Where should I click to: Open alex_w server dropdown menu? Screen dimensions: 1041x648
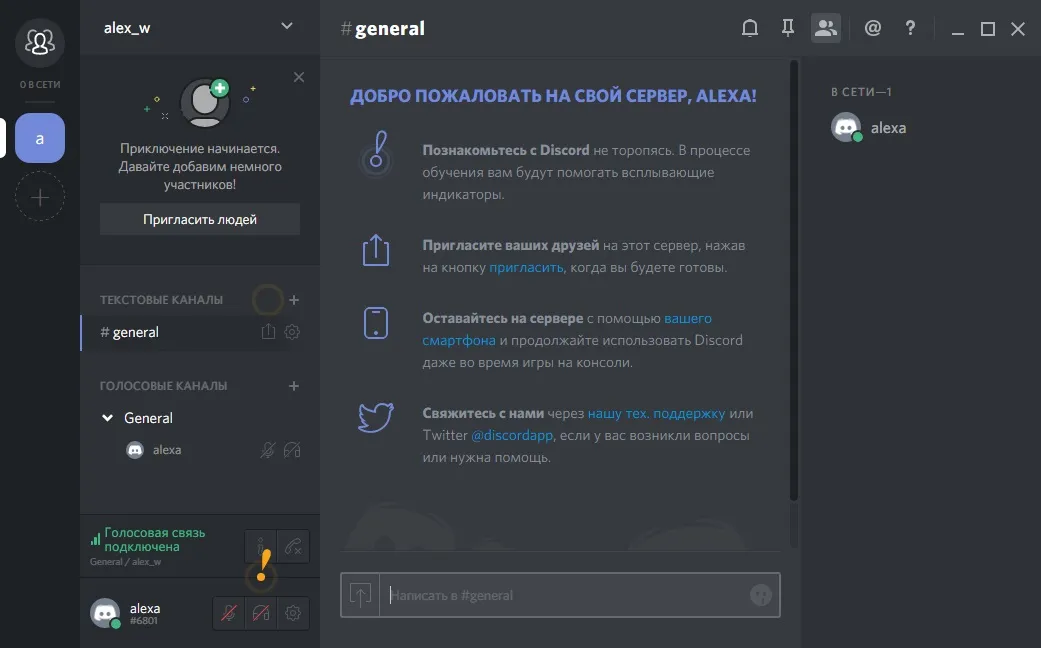[x=286, y=27]
